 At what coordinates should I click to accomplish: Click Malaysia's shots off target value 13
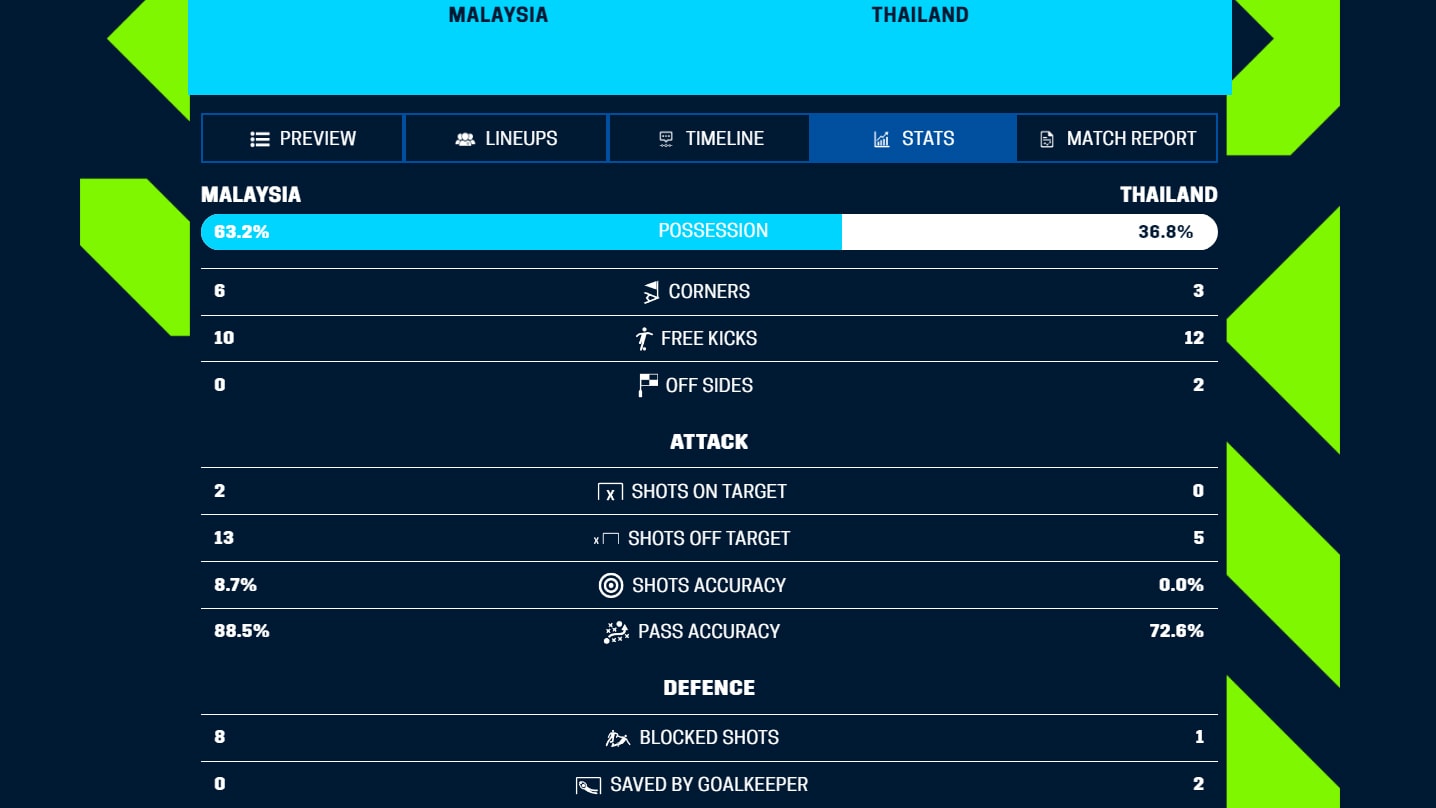pyautogui.click(x=224, y=538)
